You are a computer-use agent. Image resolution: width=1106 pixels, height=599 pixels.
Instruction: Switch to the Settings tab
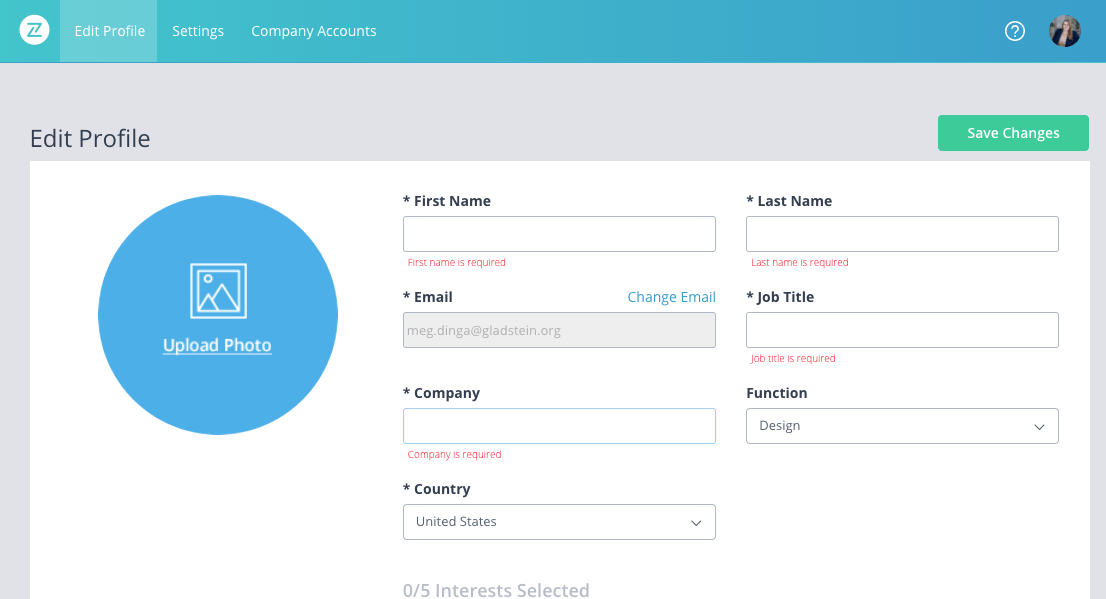click(x=198, y=31)
